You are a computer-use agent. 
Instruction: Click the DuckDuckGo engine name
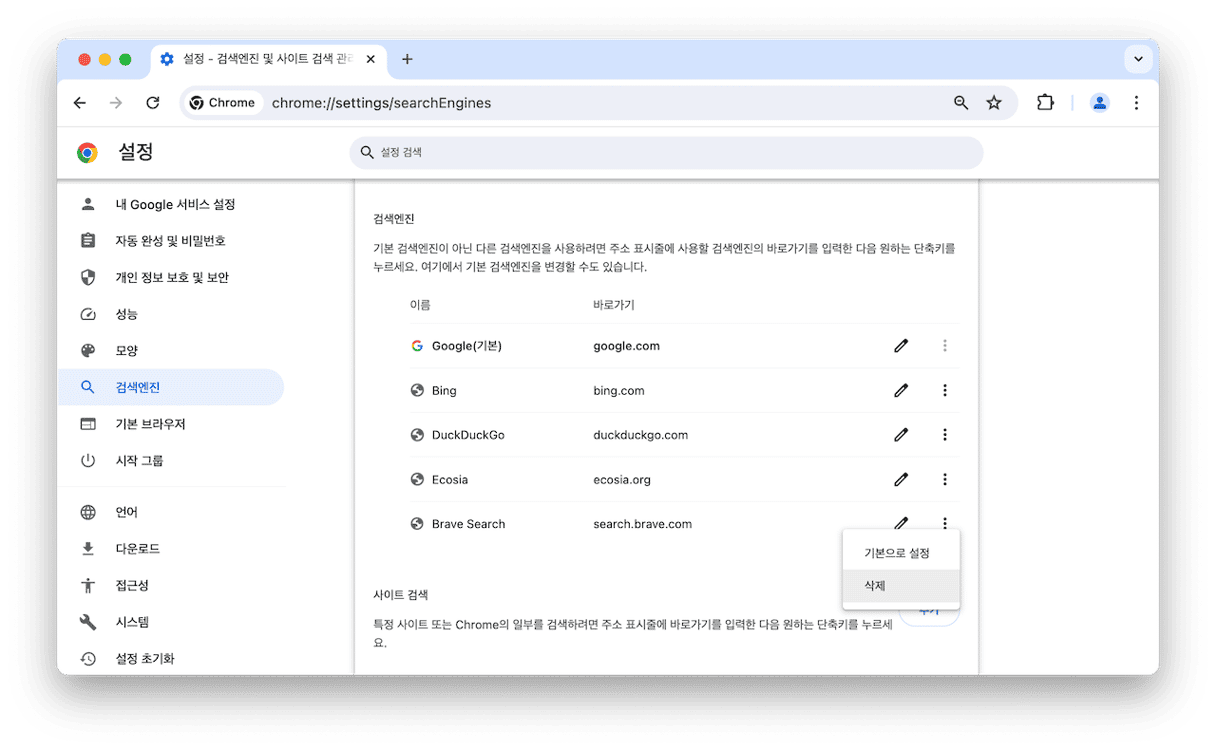click(x=468, y=435)
